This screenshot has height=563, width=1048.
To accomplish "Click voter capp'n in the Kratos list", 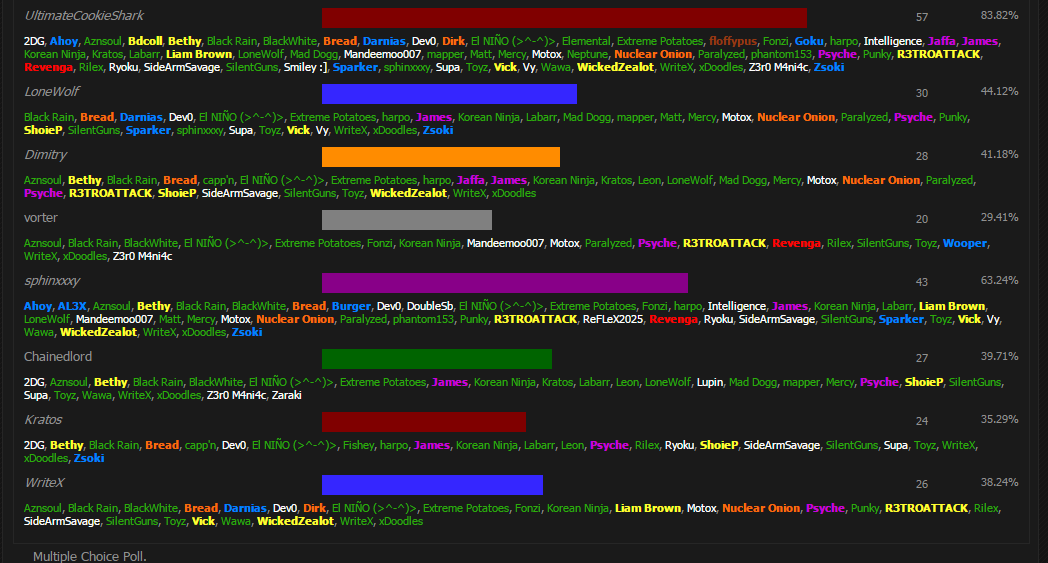I will (201, 445).
